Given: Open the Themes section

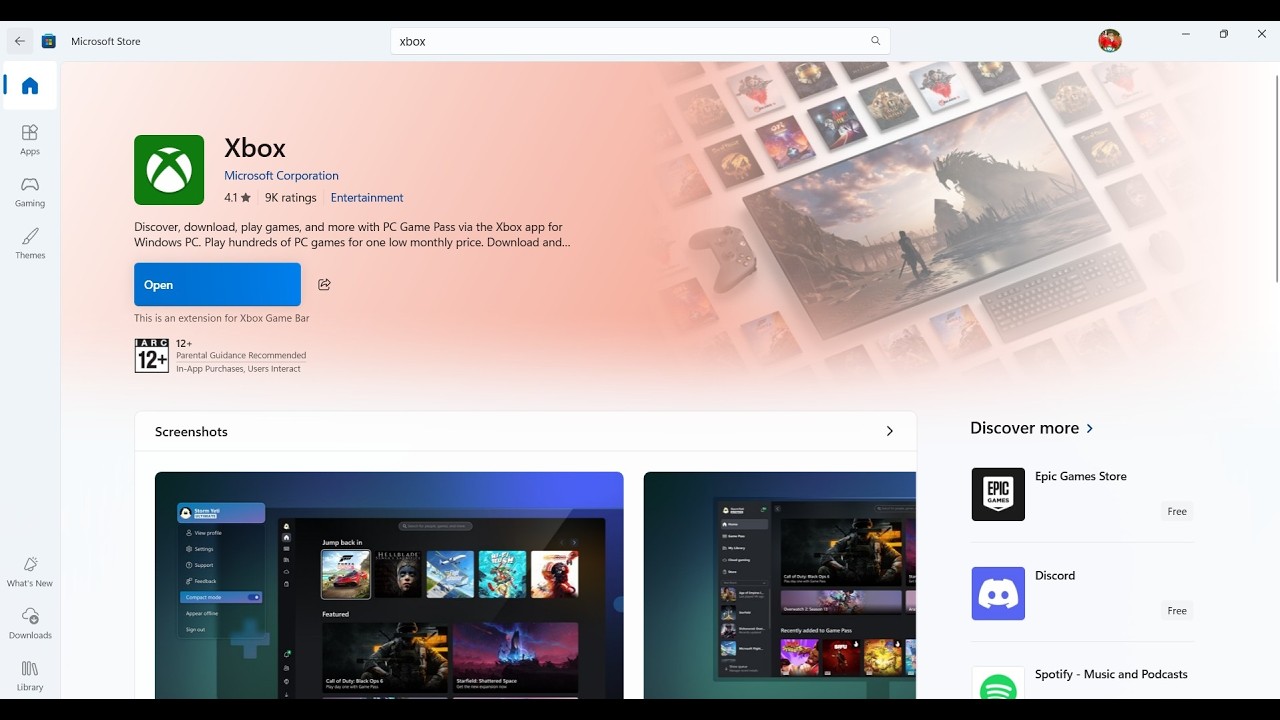Looking at the screenshot, I should (x=30, y=243).
